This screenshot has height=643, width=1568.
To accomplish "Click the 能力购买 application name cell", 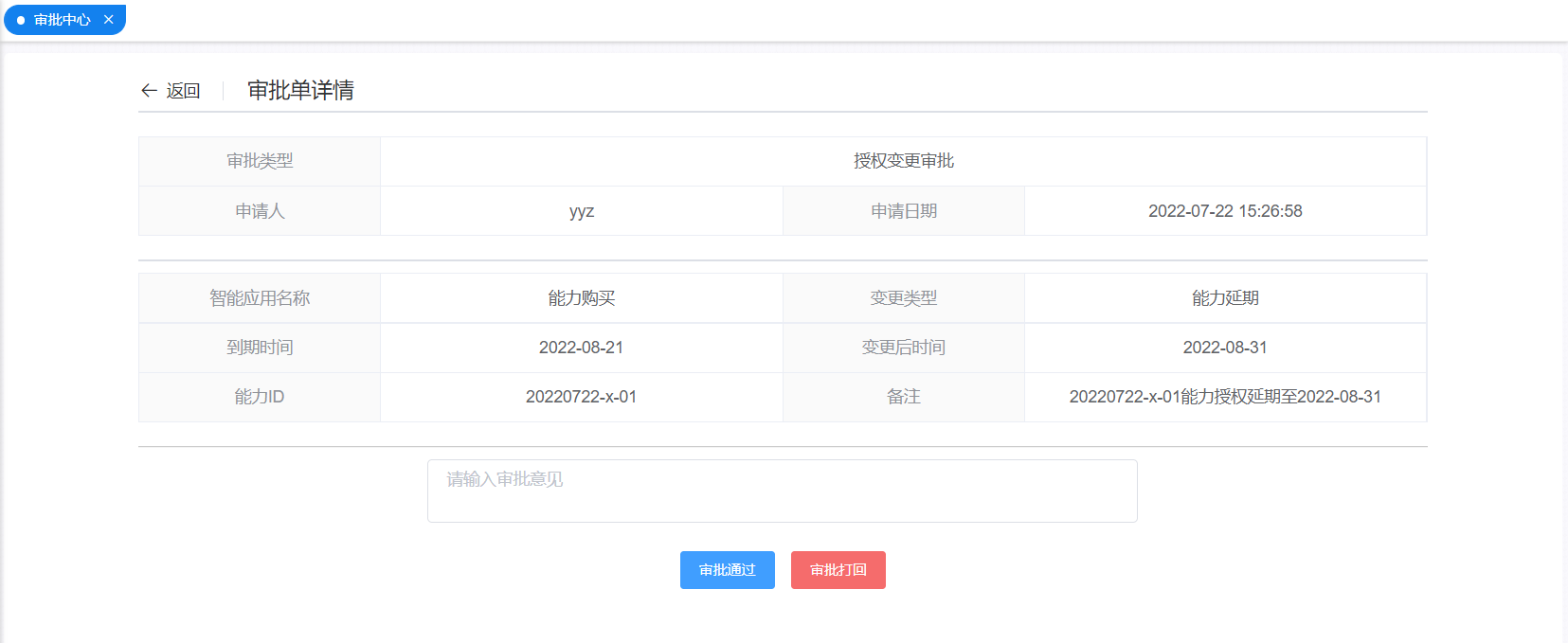I will pos(582,298).
